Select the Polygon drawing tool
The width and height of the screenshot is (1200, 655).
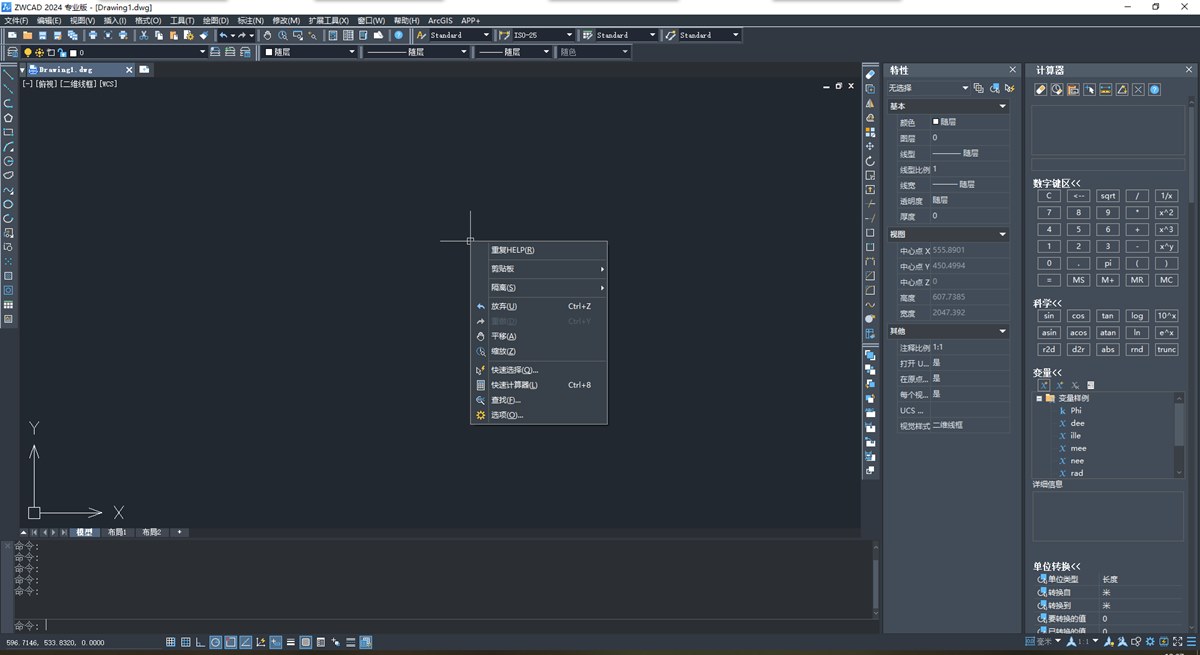(x=9, y=118)
